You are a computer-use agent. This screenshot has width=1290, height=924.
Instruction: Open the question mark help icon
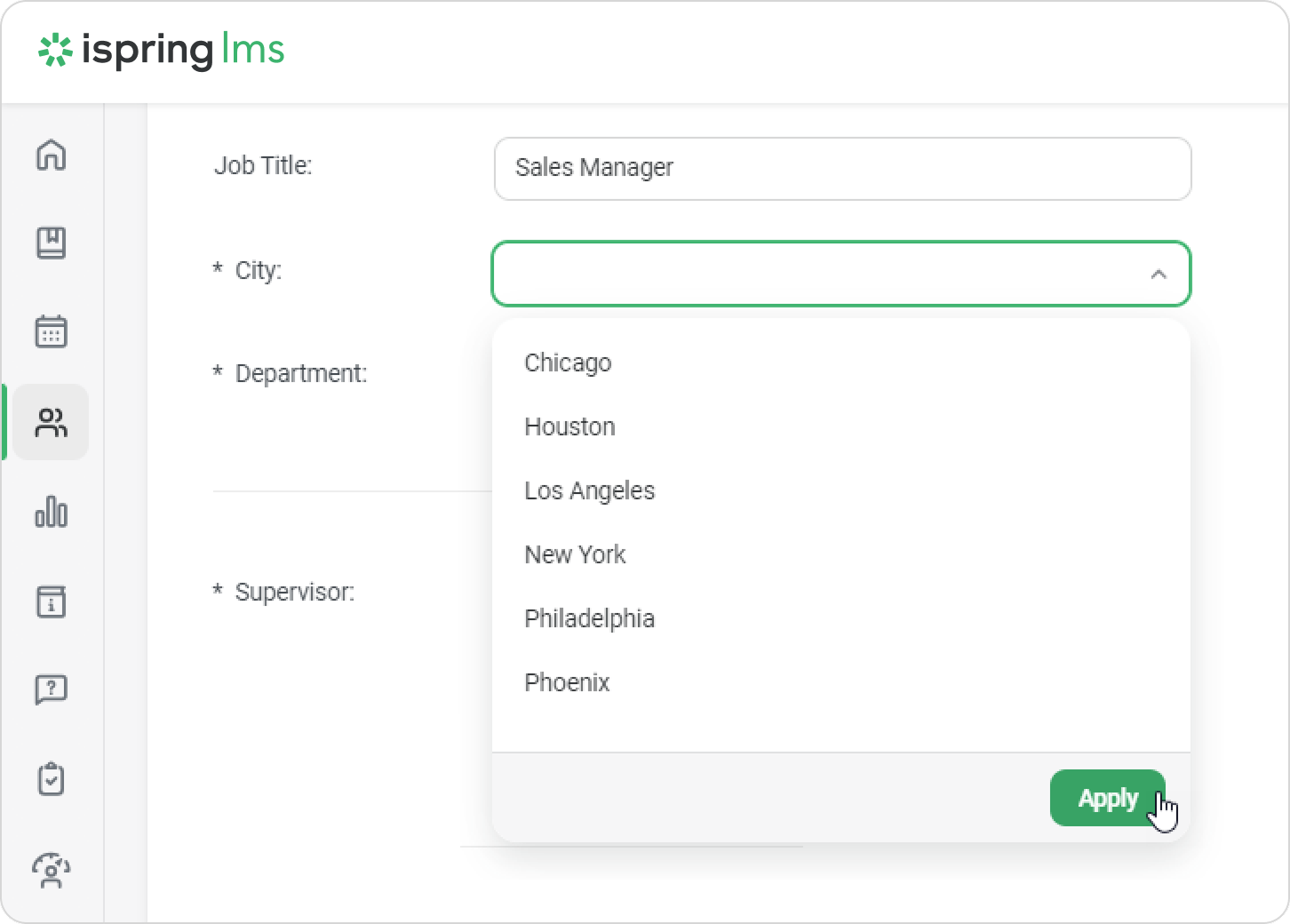click(51, 689)
